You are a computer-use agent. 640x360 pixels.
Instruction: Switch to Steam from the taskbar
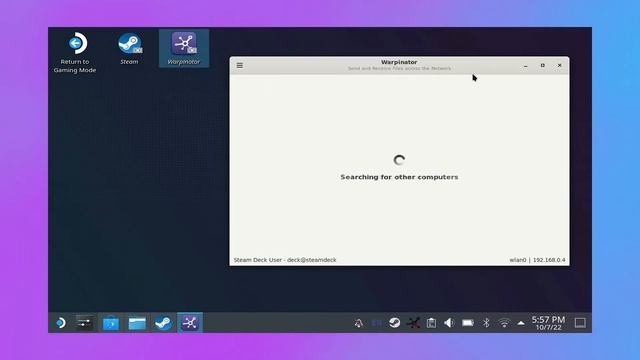(x=163, y=323)
